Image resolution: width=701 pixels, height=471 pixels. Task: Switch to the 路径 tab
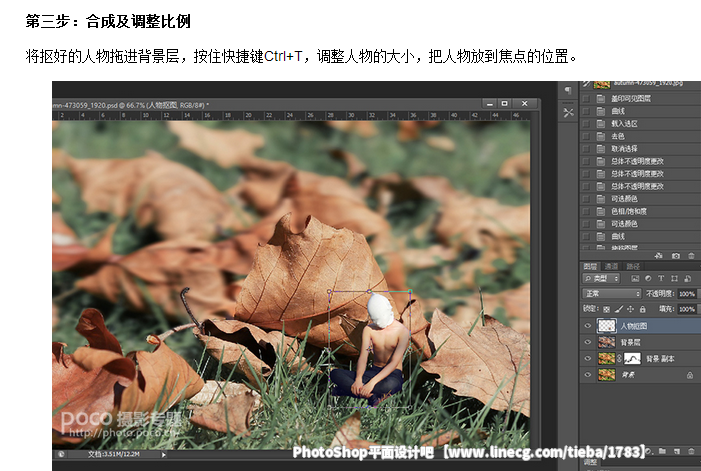[x=633, y=266]
